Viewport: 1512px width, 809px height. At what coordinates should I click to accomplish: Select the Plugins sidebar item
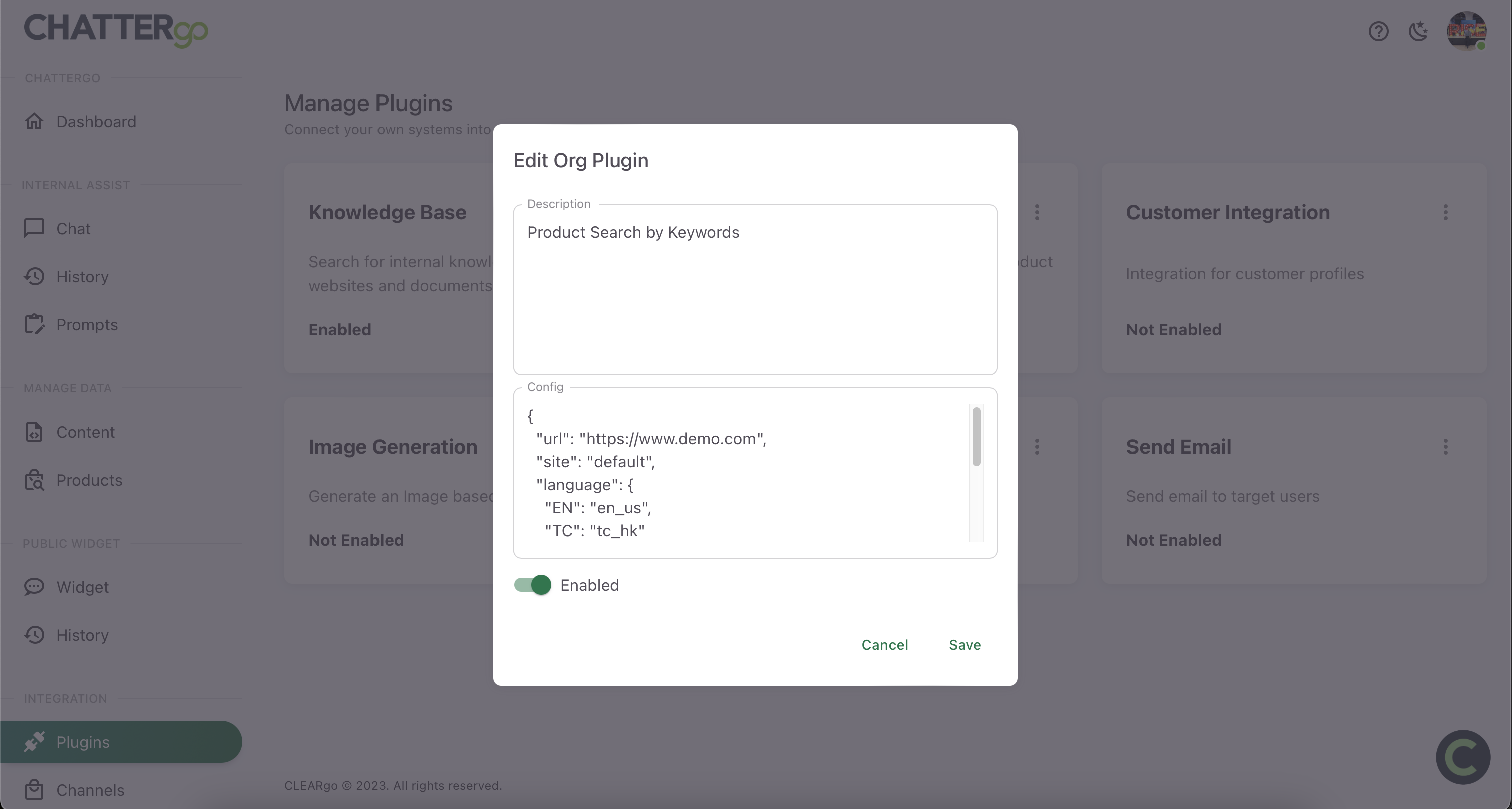(x=121, y=742)
